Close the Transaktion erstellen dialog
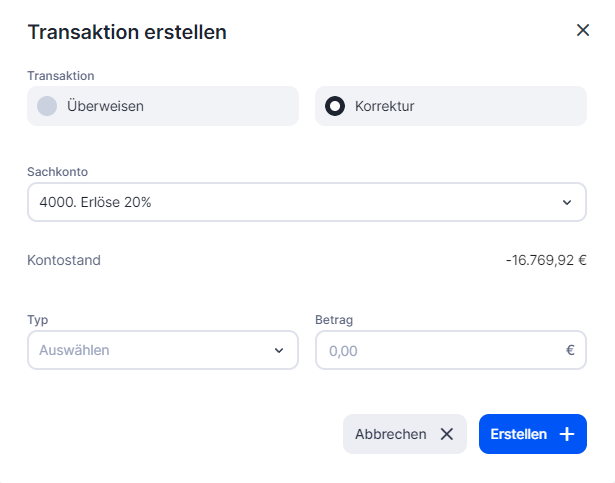This screenshot has width=615, height=483. tap(583, 31)
